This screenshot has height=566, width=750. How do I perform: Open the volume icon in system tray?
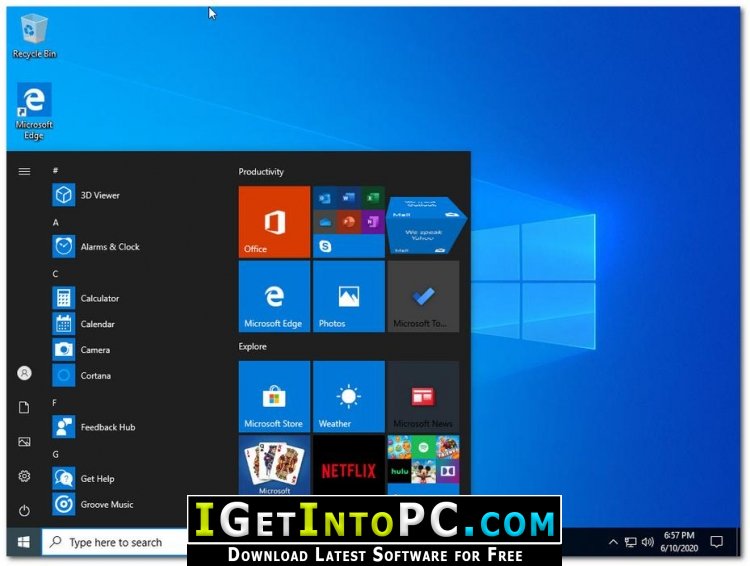648,542
